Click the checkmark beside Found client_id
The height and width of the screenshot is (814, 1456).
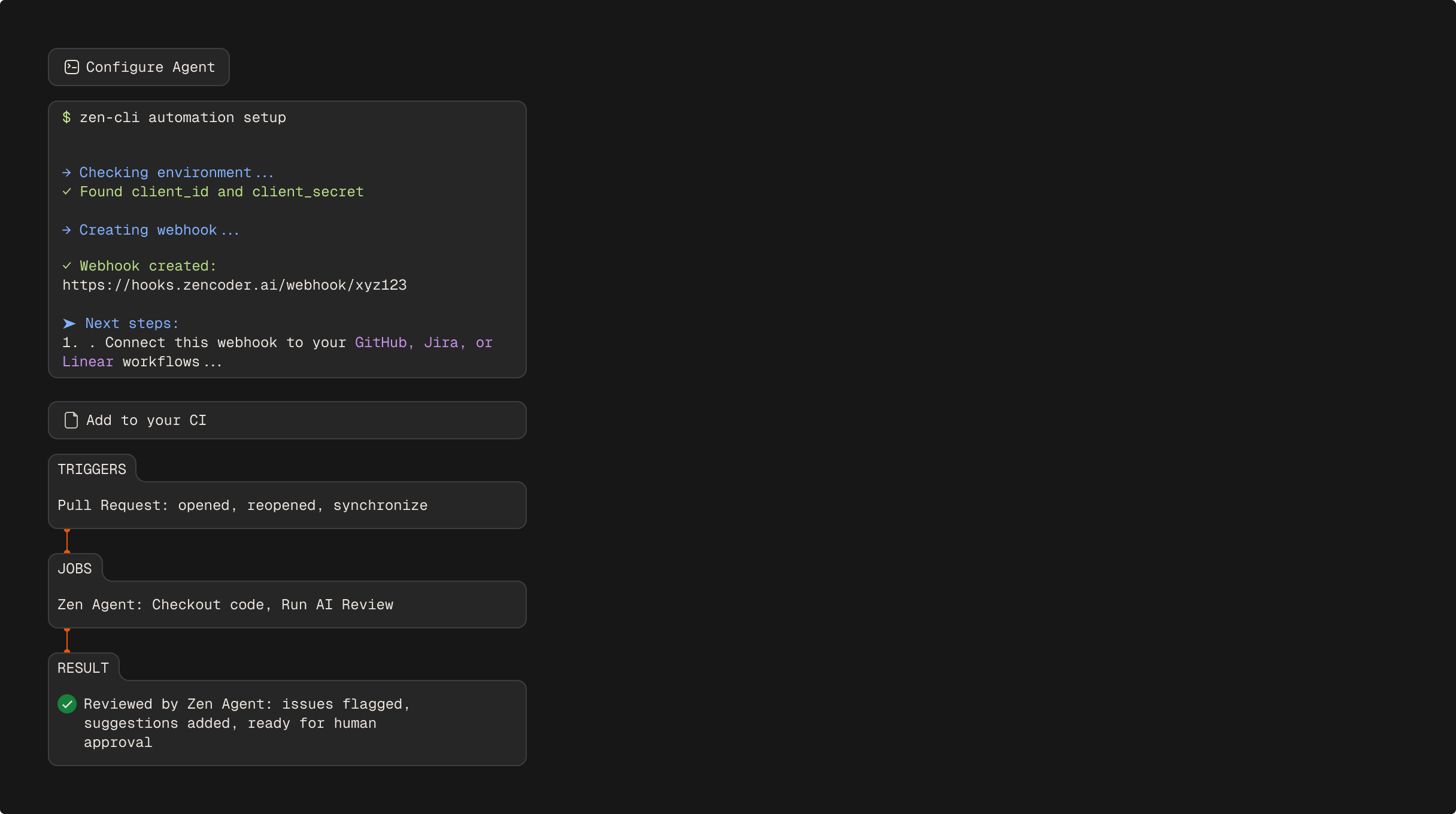[67, 192]
